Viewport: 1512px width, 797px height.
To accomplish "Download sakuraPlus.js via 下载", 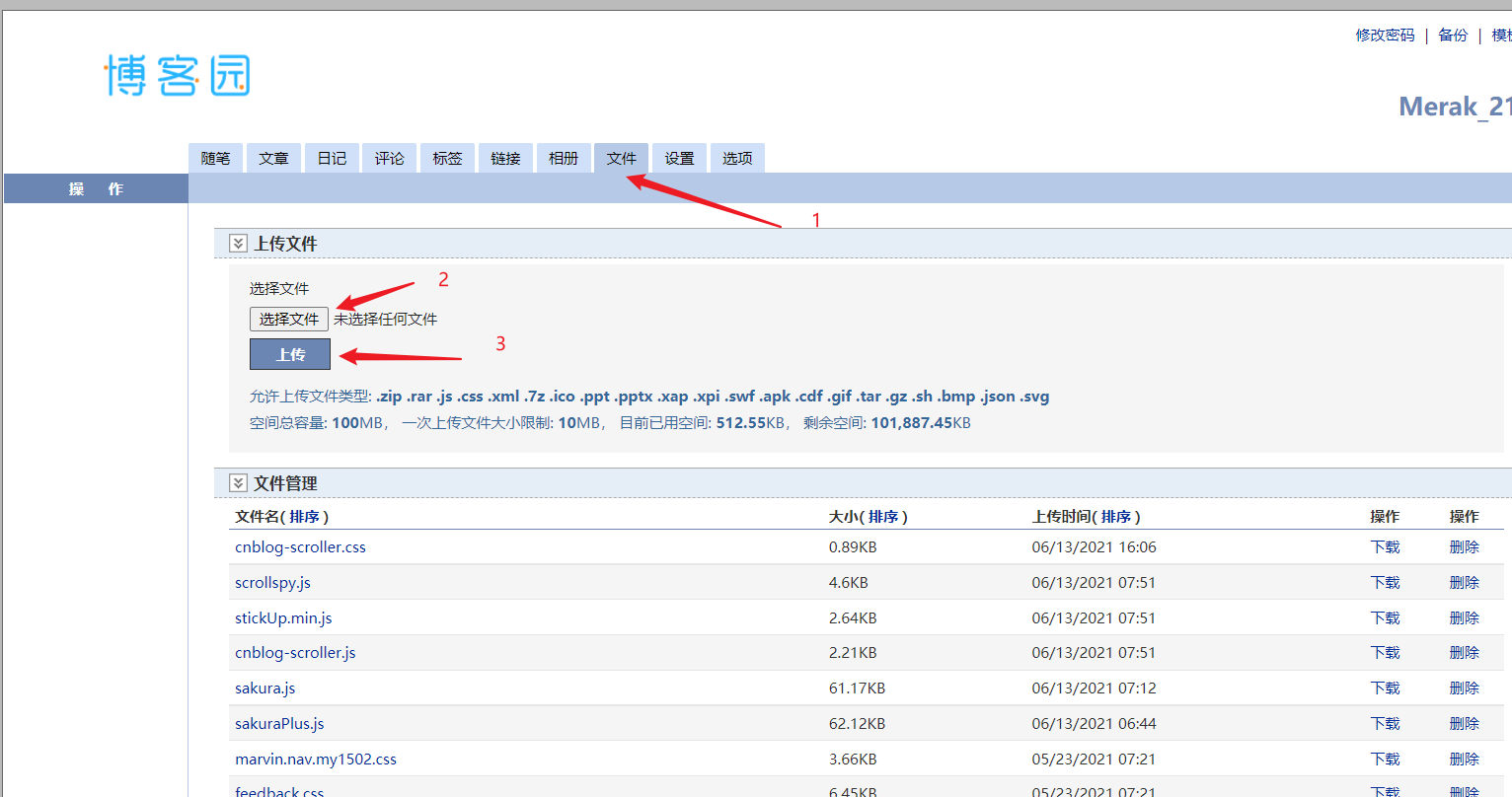I will point(1385,723).
